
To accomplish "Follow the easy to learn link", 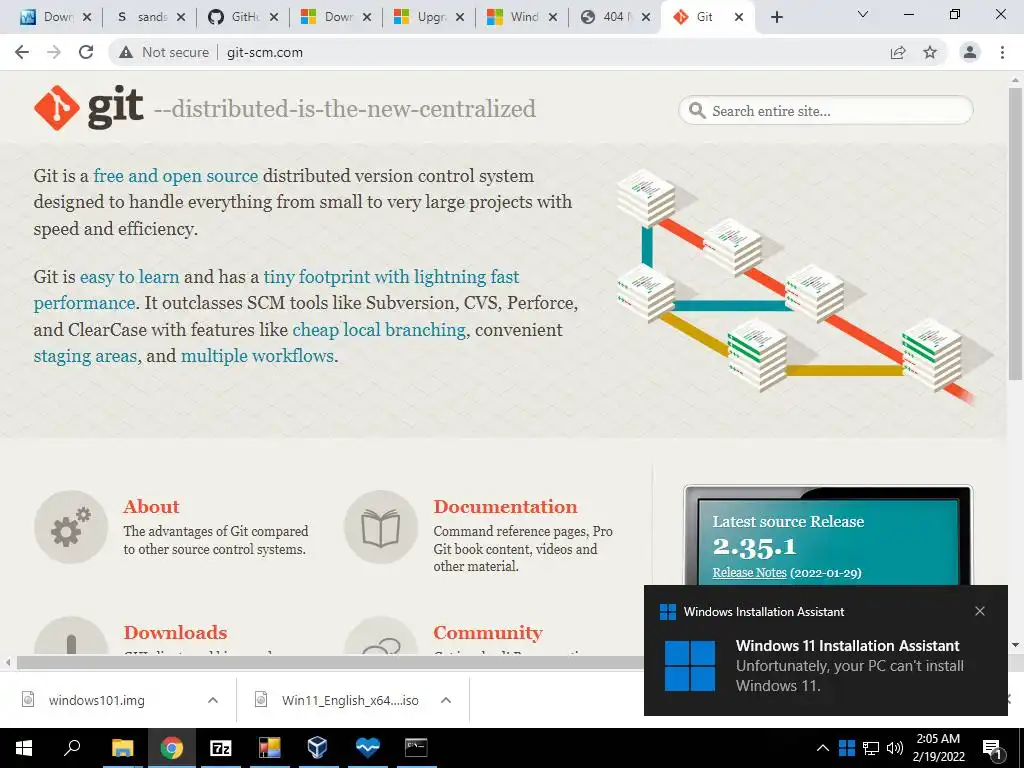I will coord(129,277).
